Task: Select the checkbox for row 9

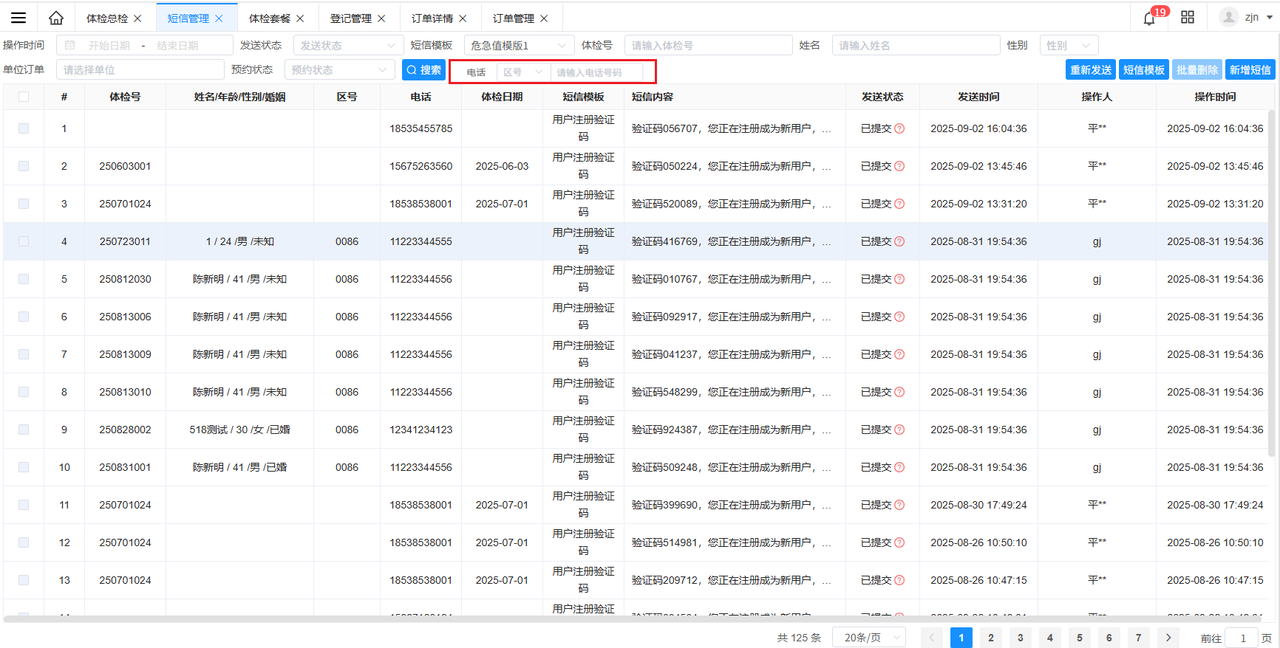Action: [x=24, y=429]
